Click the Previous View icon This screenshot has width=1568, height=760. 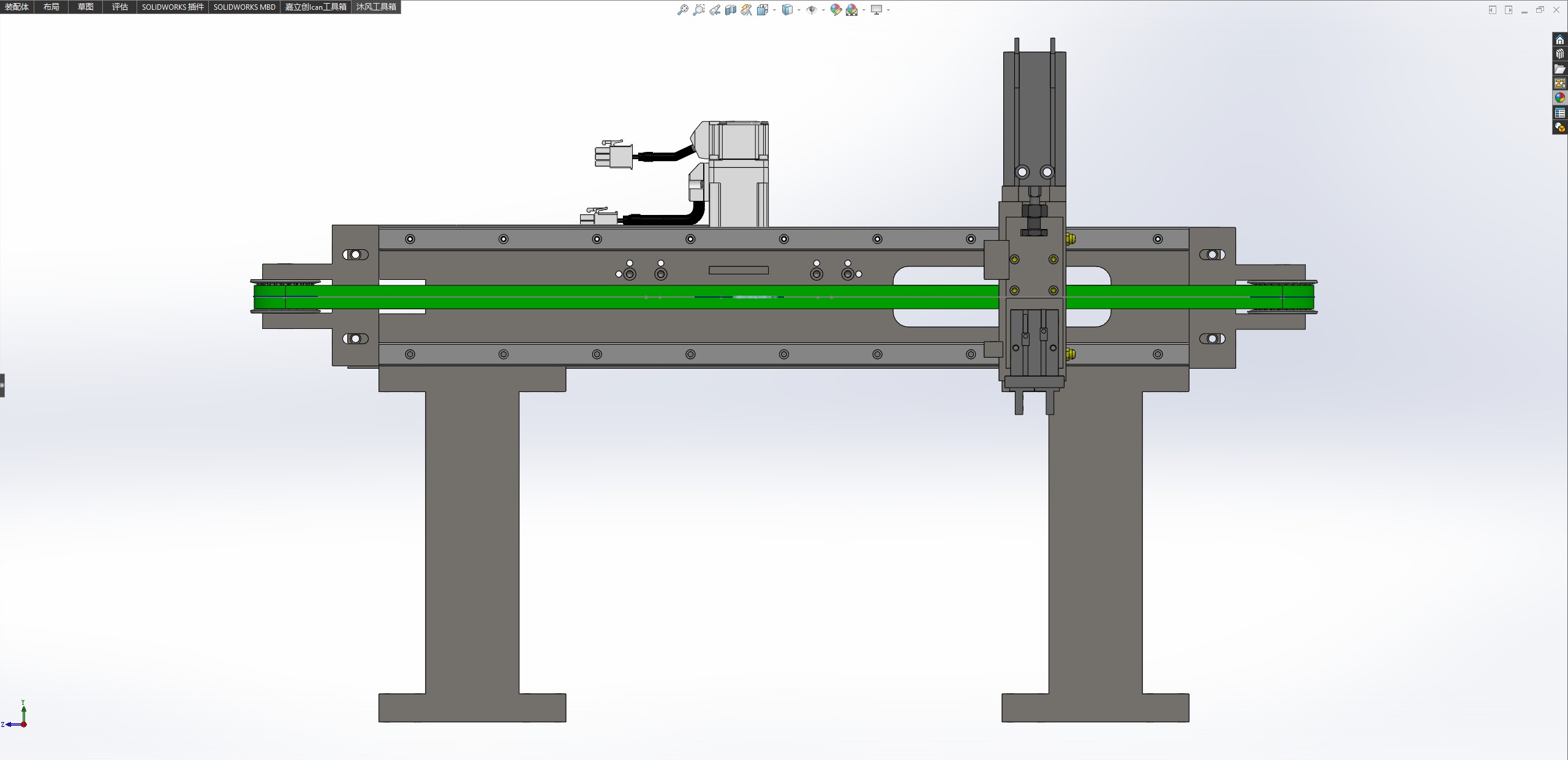click(715, 10)
